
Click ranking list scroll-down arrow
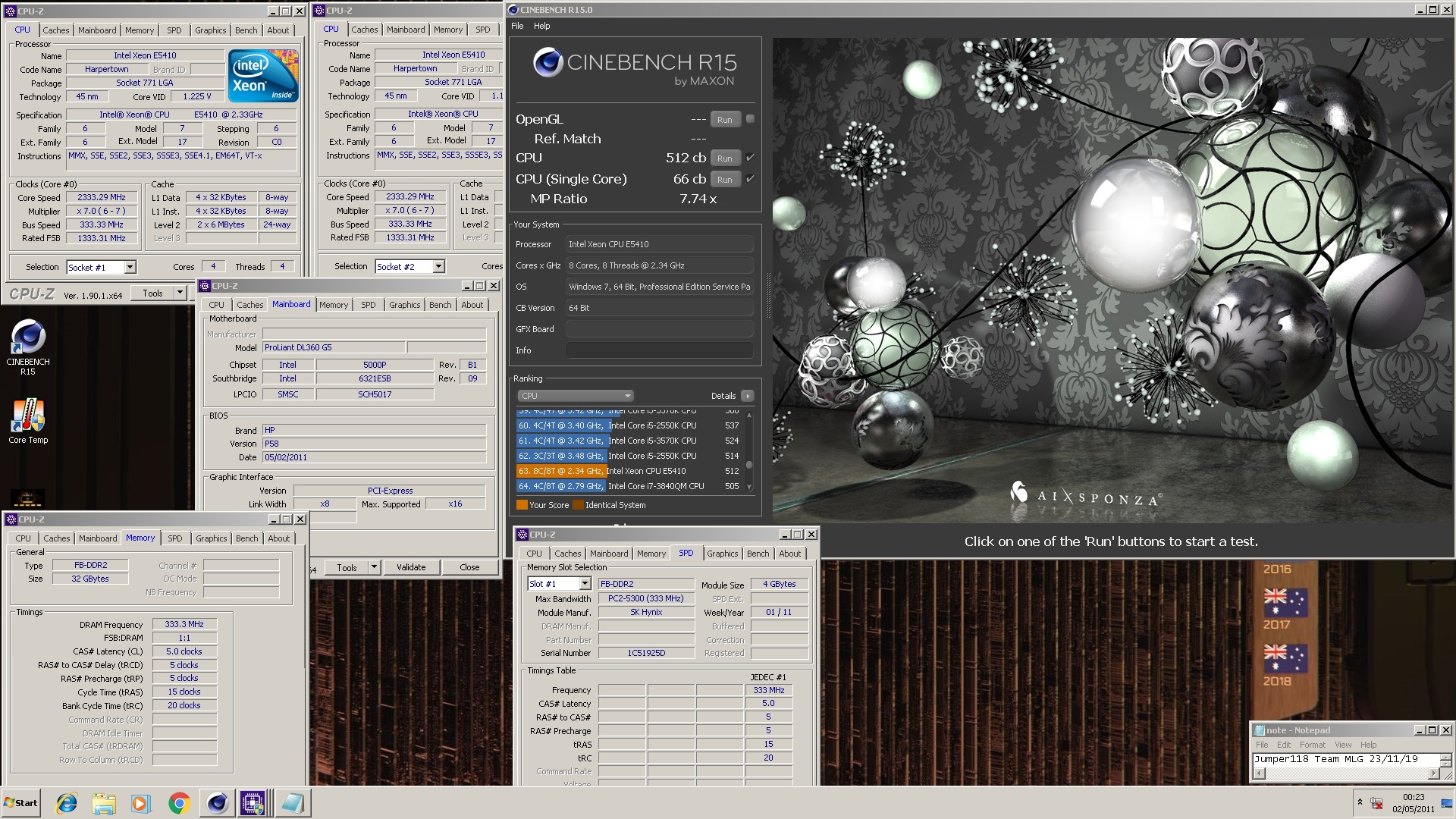point(749,487)
